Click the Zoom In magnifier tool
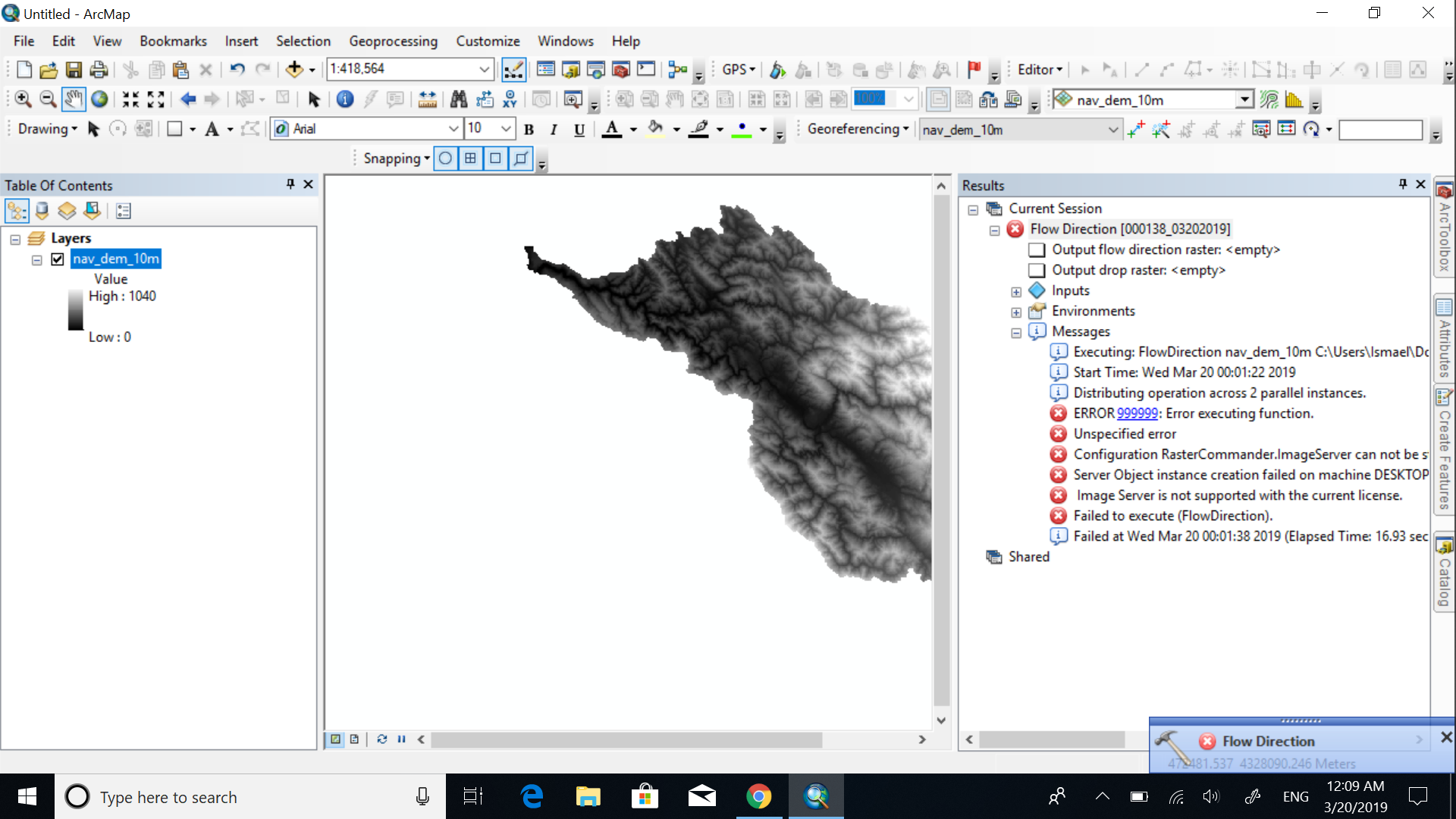Image resolution: width=1456 pixels, height=819 pixels. click(x=23, y=99)
